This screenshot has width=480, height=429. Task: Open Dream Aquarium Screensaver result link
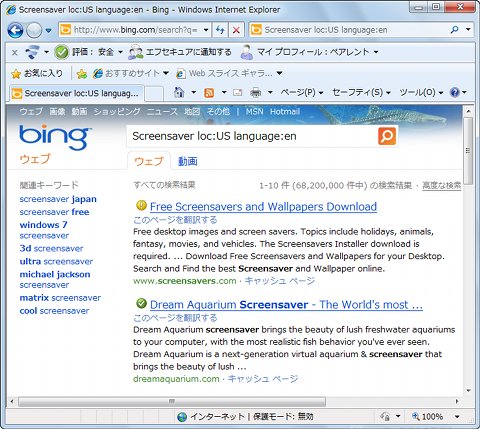[x=286, y=305]
